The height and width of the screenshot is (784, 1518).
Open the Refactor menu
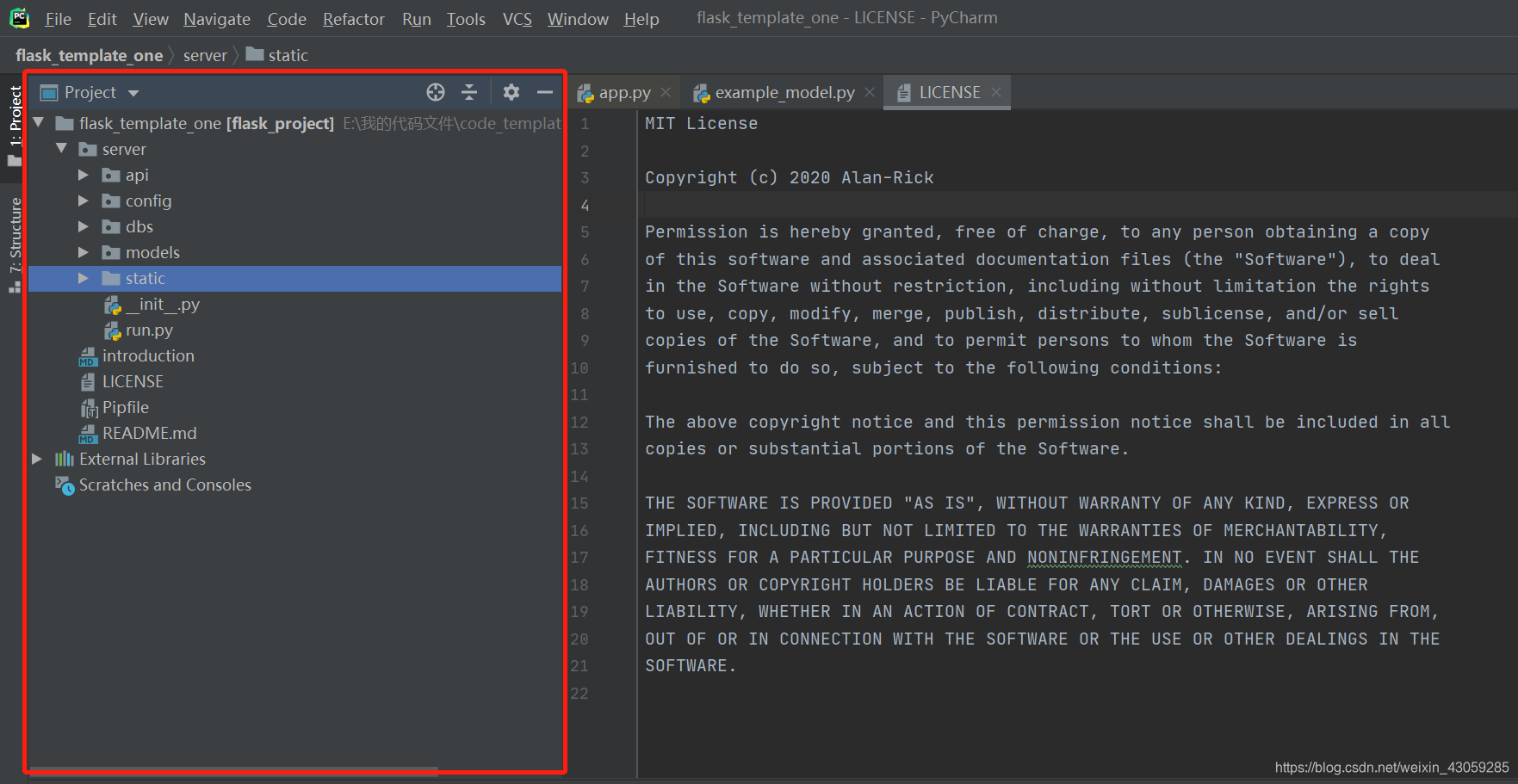coord(354,19)
